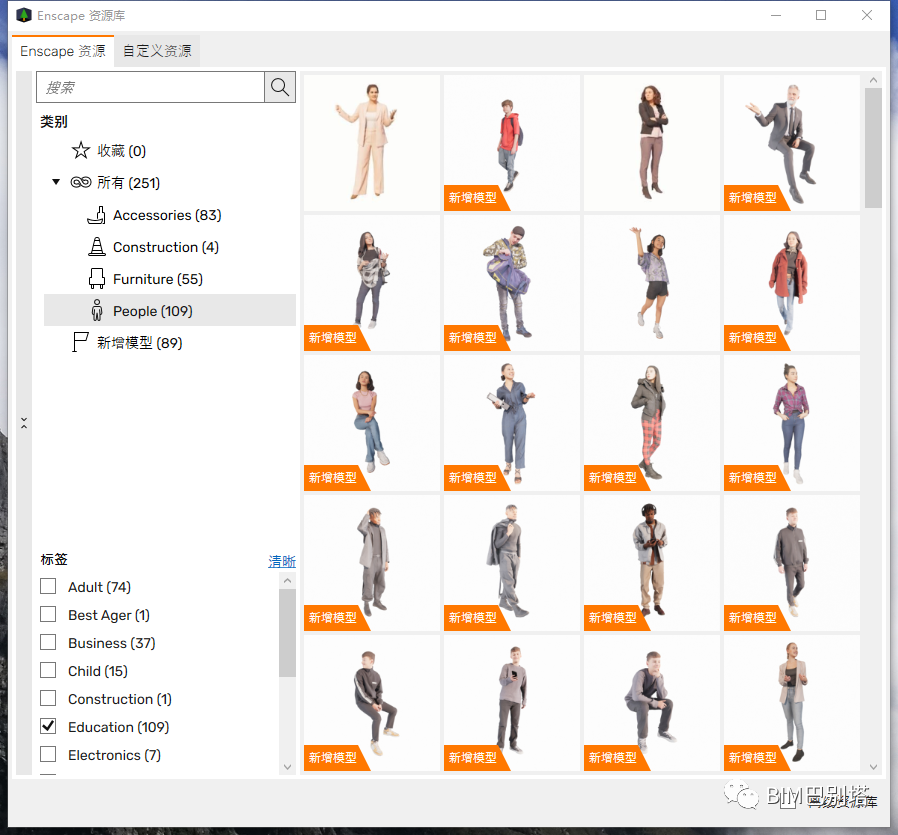This screenshot has height=835, width=898.
Task: Select the woman in beige suit thumbnail
Action: pos(372,143)
